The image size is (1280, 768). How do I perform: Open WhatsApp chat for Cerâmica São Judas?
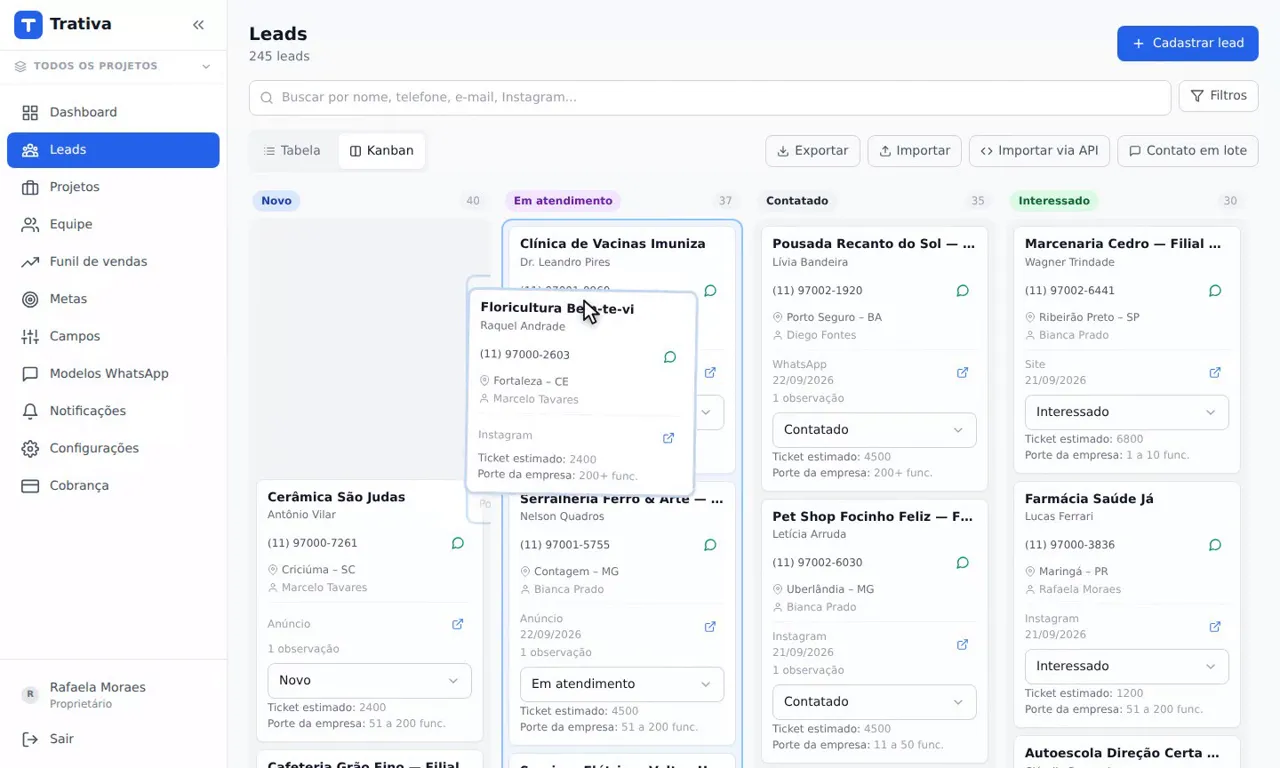(x=458, y=543)
